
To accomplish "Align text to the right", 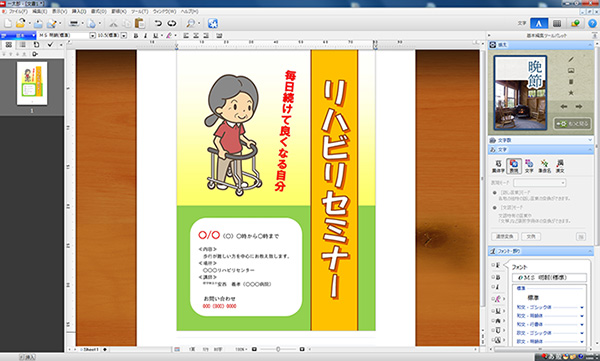I will (x=206, y=36).
